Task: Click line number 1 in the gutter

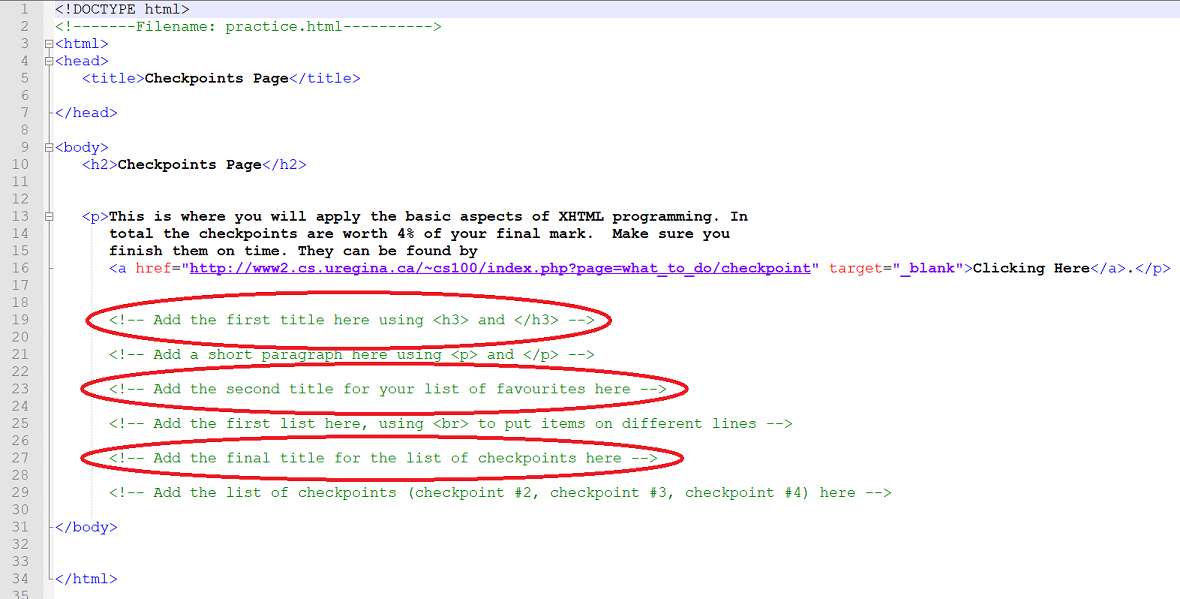Action: (25, 10)
